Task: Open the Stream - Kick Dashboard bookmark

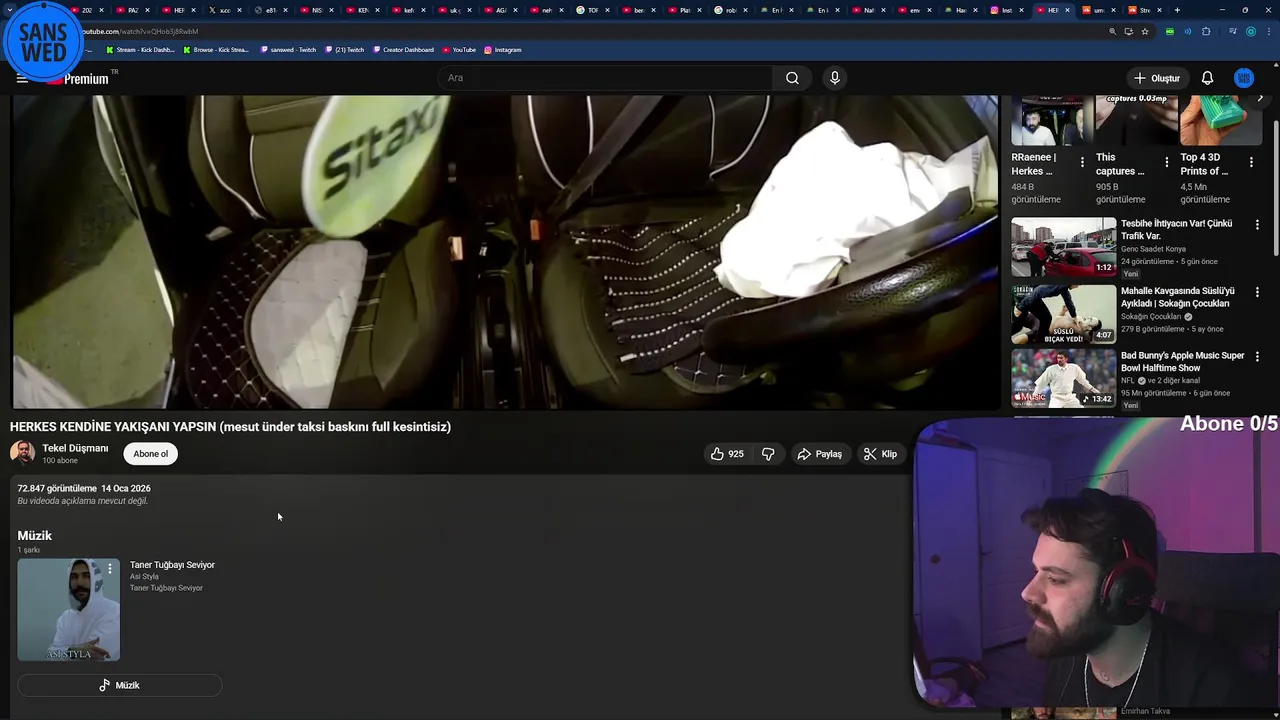Action: (x=140, y=49)
